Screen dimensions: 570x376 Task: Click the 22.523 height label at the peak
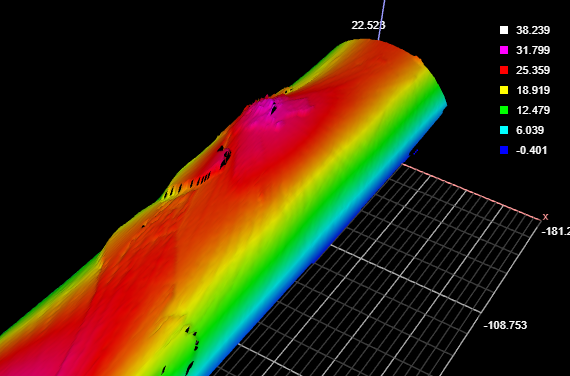(x=368, y=25)
